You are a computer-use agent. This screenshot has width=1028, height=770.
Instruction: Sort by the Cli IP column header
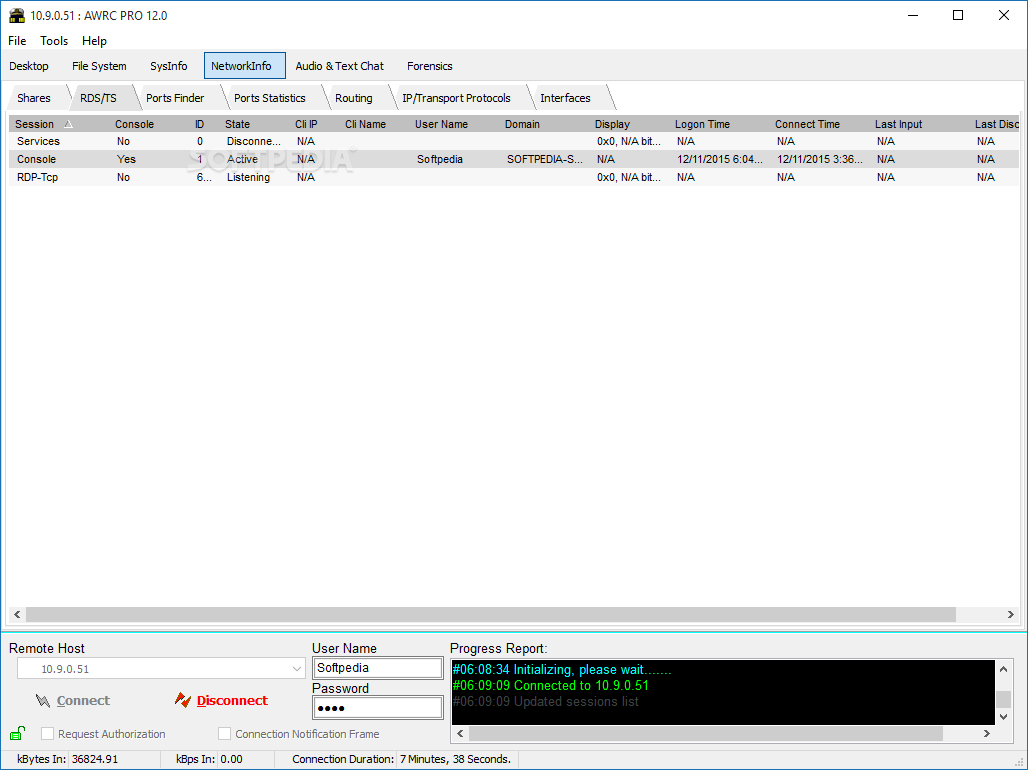click(x=306, y=124)
